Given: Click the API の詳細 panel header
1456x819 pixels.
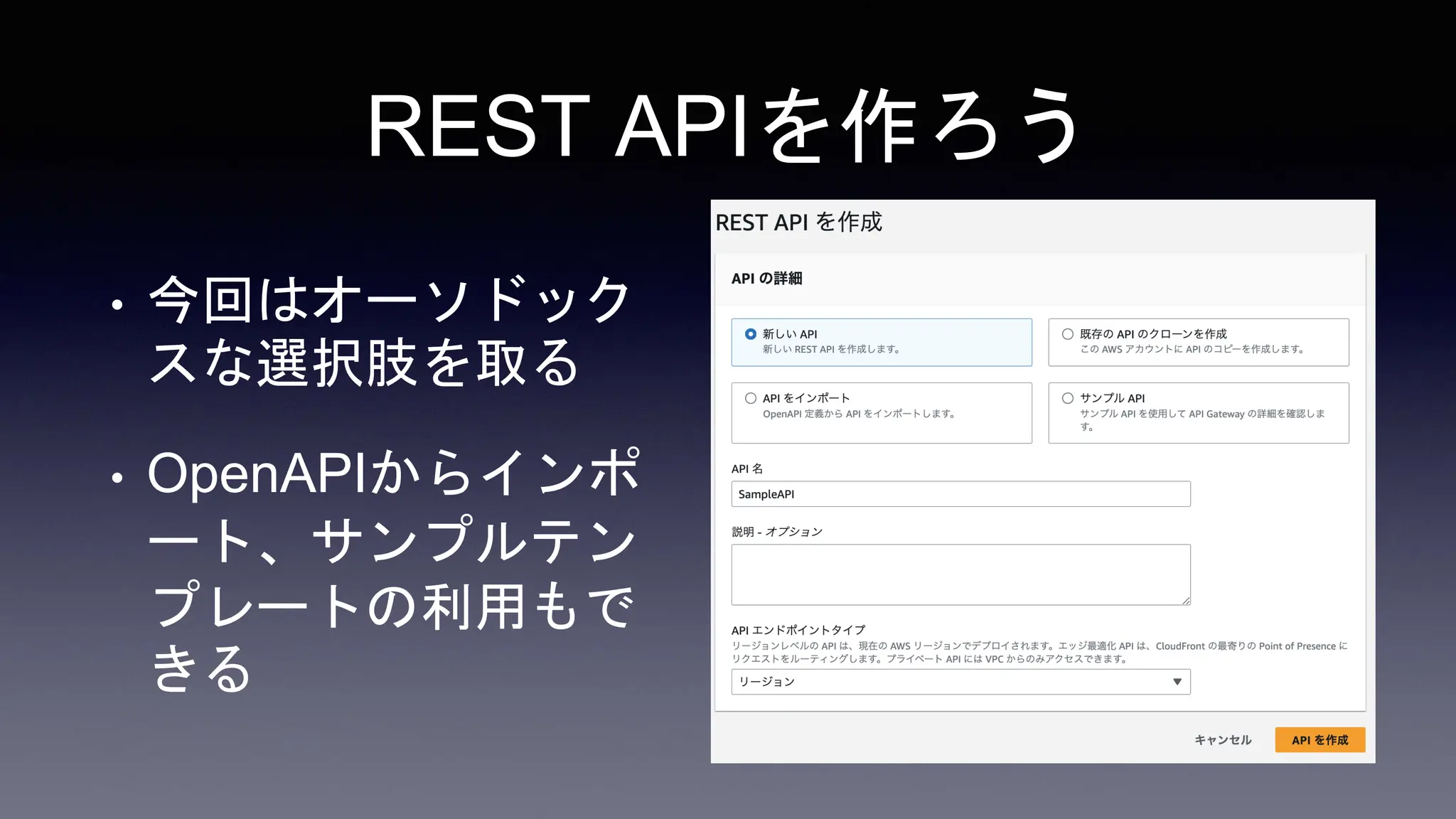Looking at the screenshot, I should pyautogui.click(x=766, y=279).
